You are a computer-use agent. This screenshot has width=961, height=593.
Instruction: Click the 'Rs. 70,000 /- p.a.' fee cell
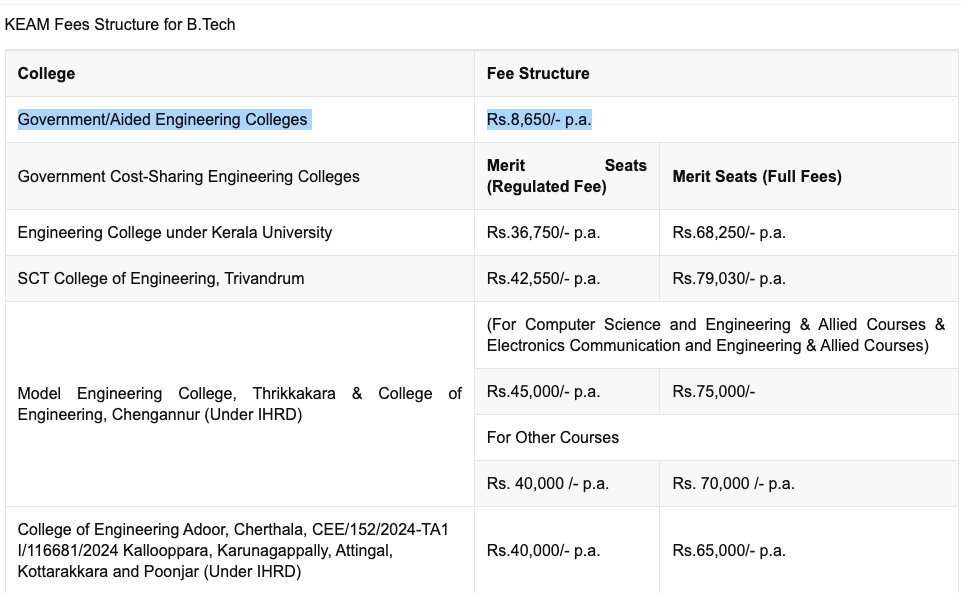(733, 484)
